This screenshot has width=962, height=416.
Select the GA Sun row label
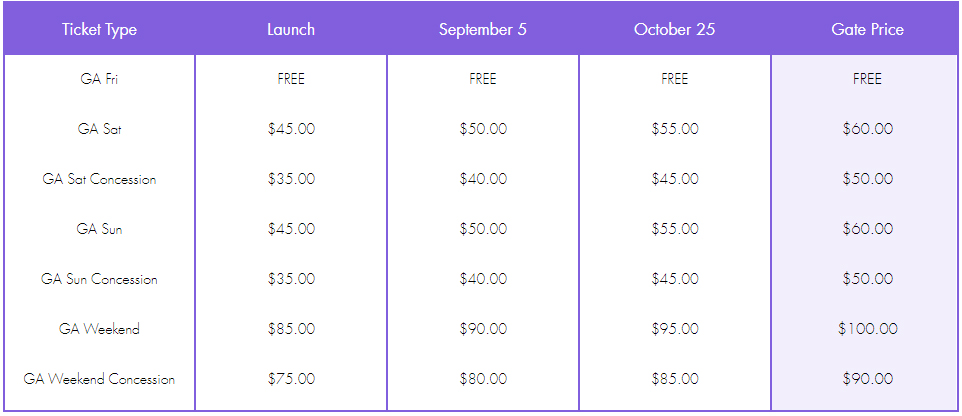99,229
